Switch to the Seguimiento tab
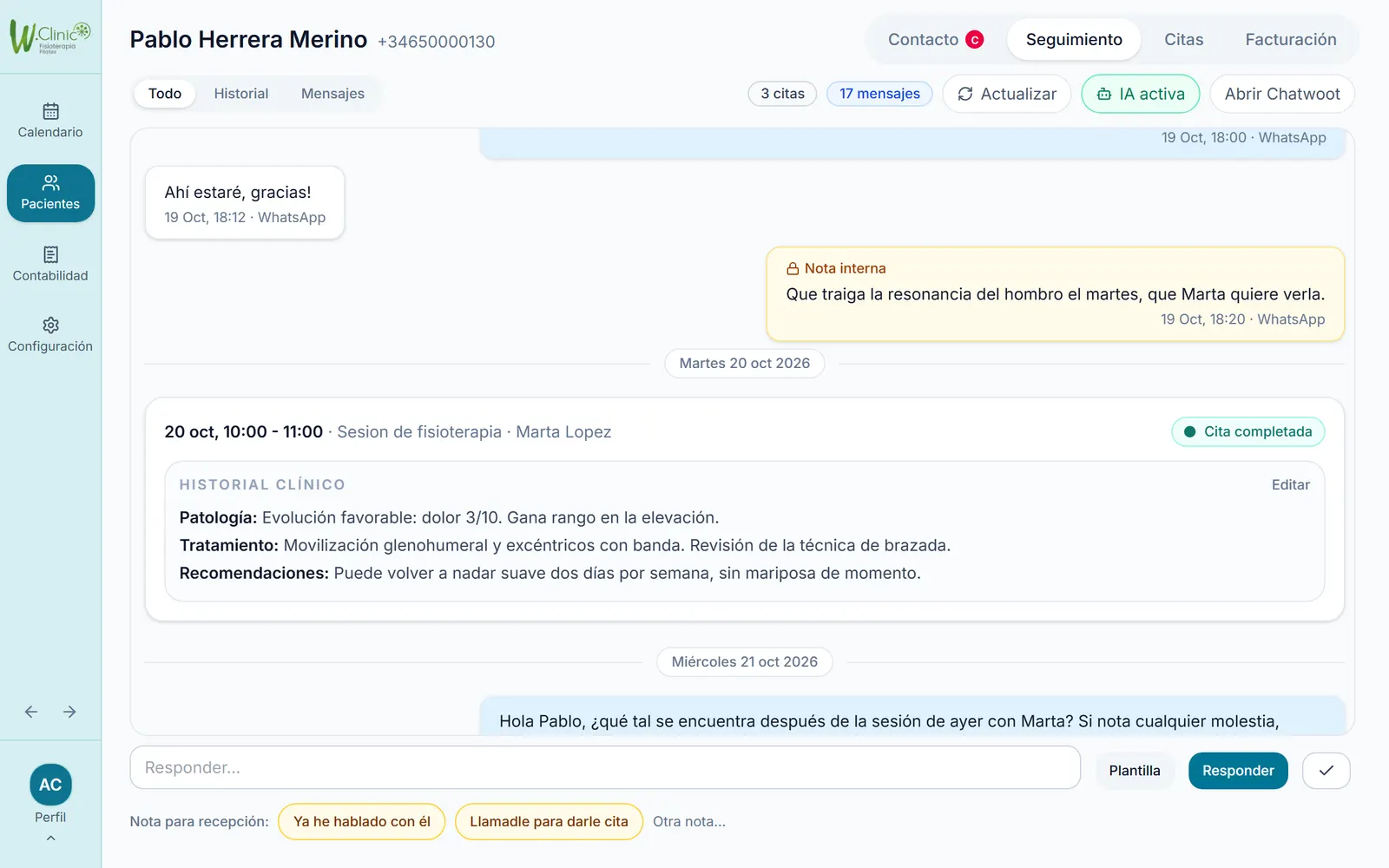Image resolution: width=1389 pixels, height=868 pixels. click(x=1074, y=39)
